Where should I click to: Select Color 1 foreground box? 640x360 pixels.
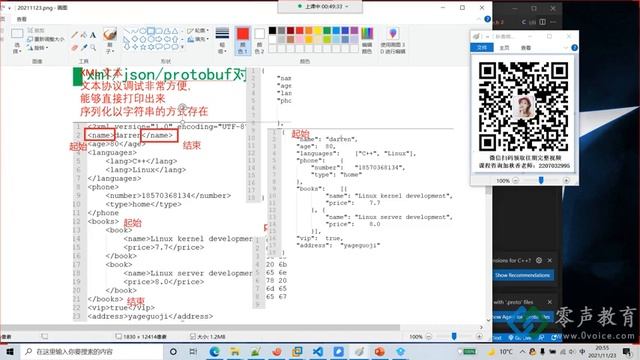(243, 41)
